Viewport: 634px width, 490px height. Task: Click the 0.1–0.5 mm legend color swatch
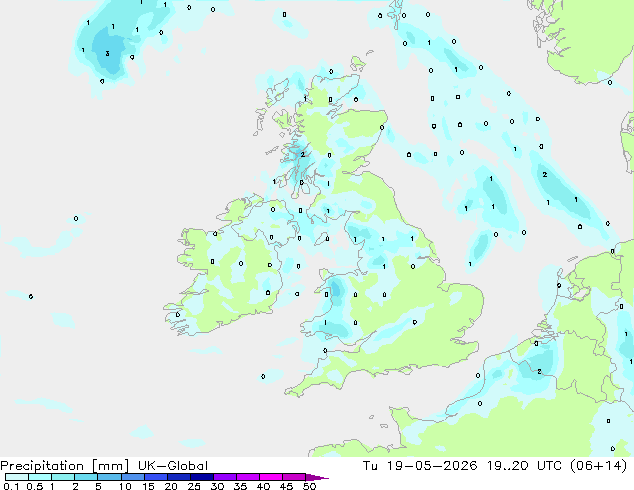[17, 477]
